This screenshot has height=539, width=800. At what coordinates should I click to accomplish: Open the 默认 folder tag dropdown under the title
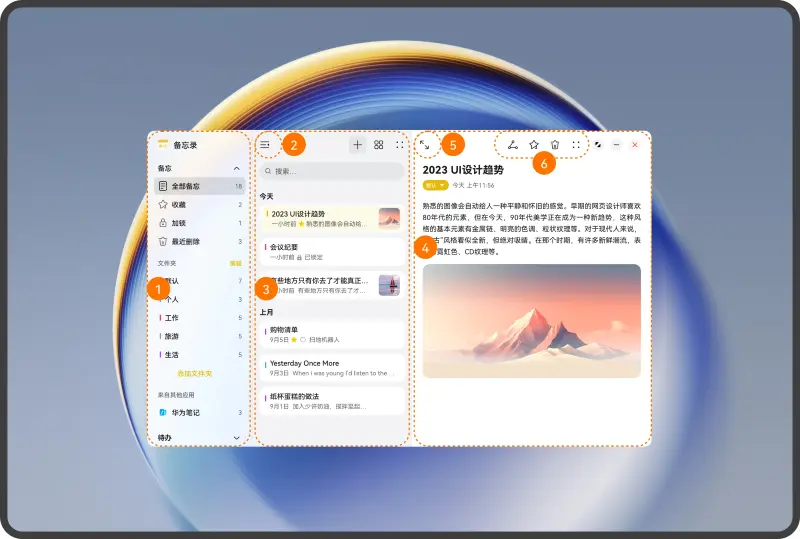435,185
